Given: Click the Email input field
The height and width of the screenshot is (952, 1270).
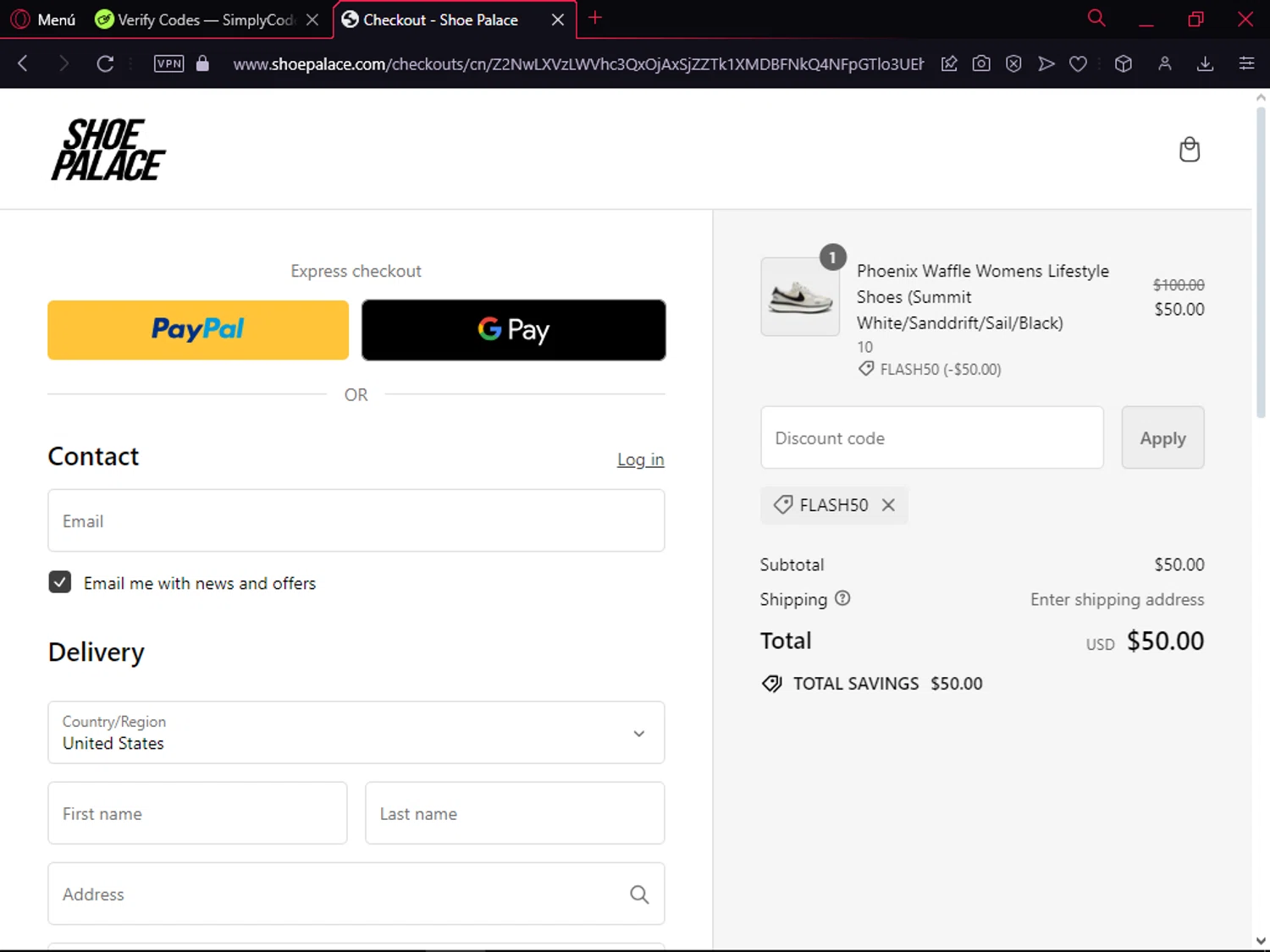Looking at the screenshot, I should pos(356,520).
